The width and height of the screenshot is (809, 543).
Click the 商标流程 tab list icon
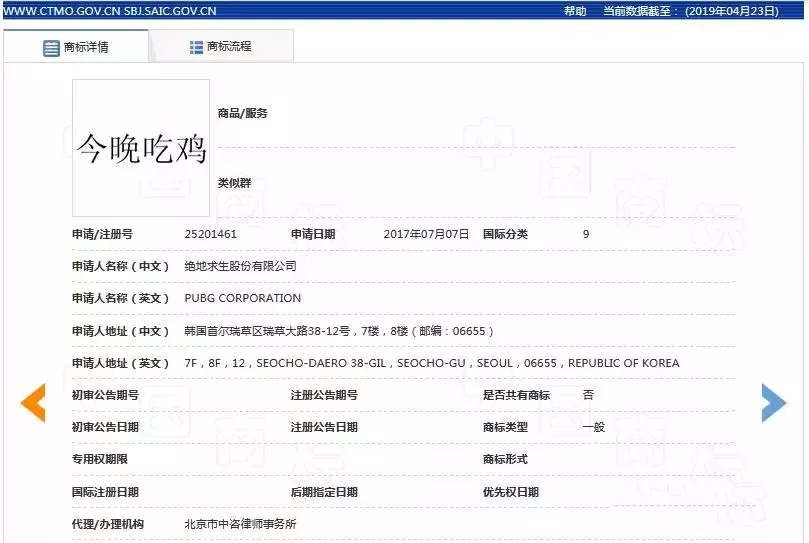(x=196, y=47)
